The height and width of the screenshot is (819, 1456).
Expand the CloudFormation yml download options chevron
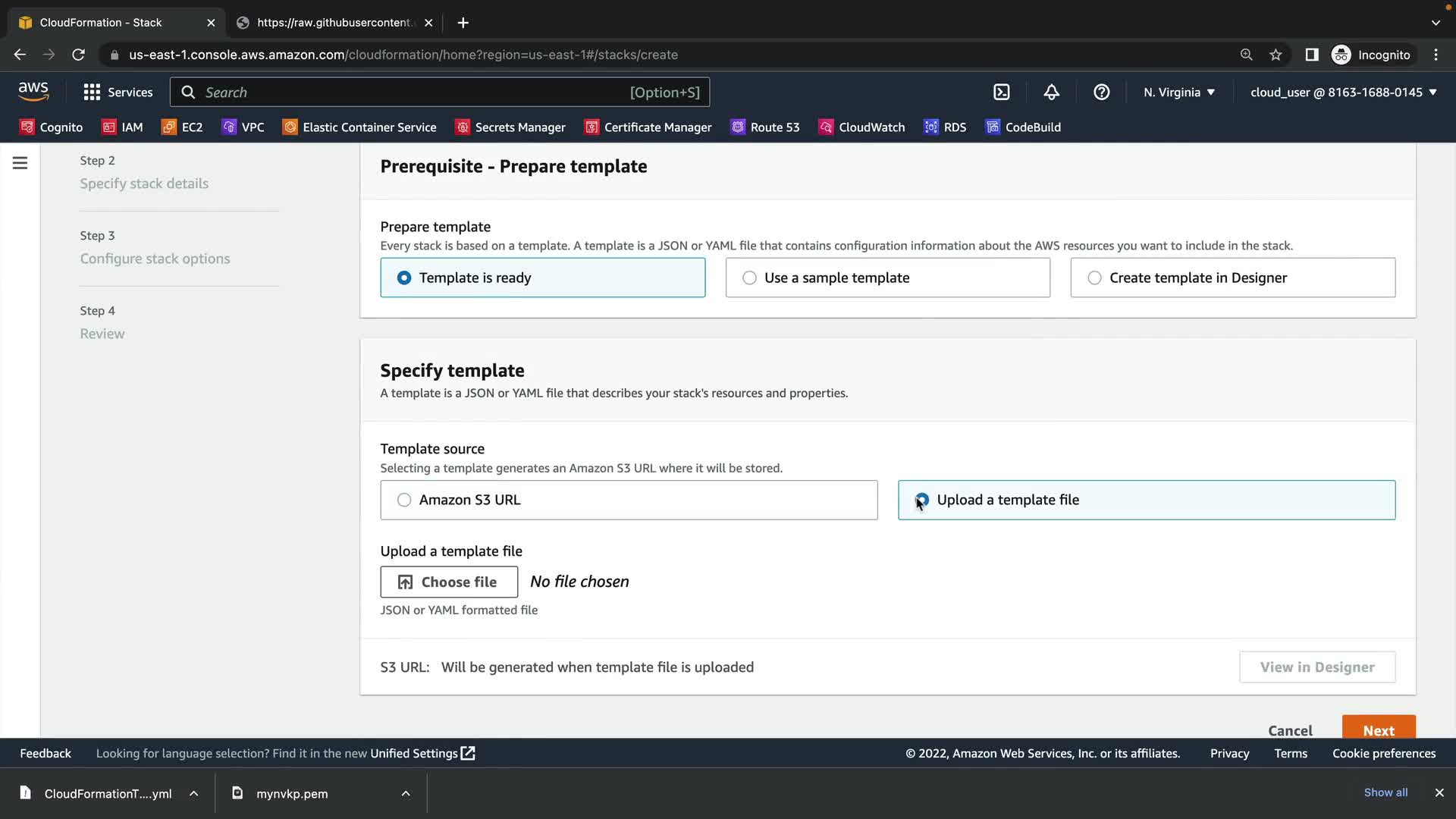click(193, 793)
